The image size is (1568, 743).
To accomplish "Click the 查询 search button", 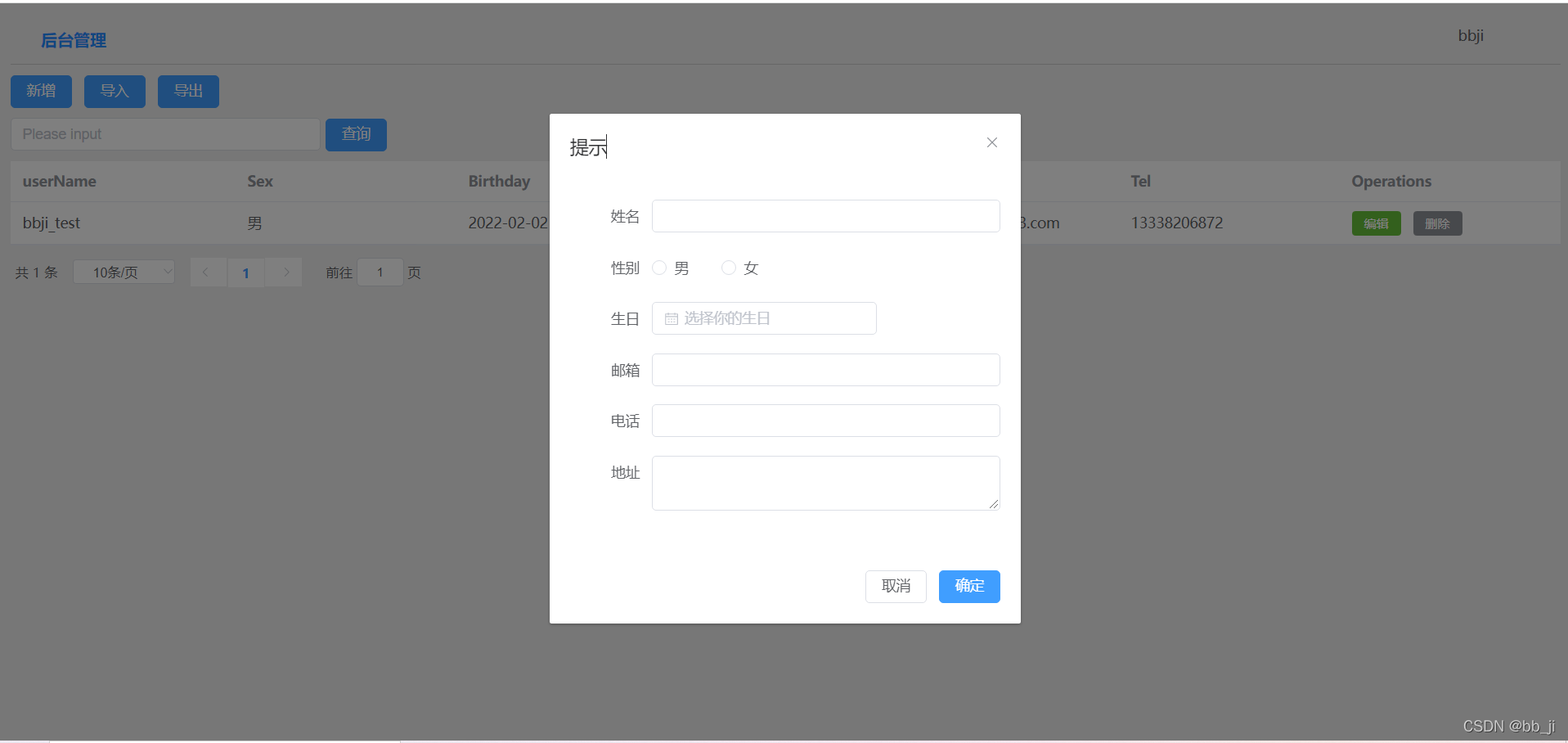I will 356,134.
